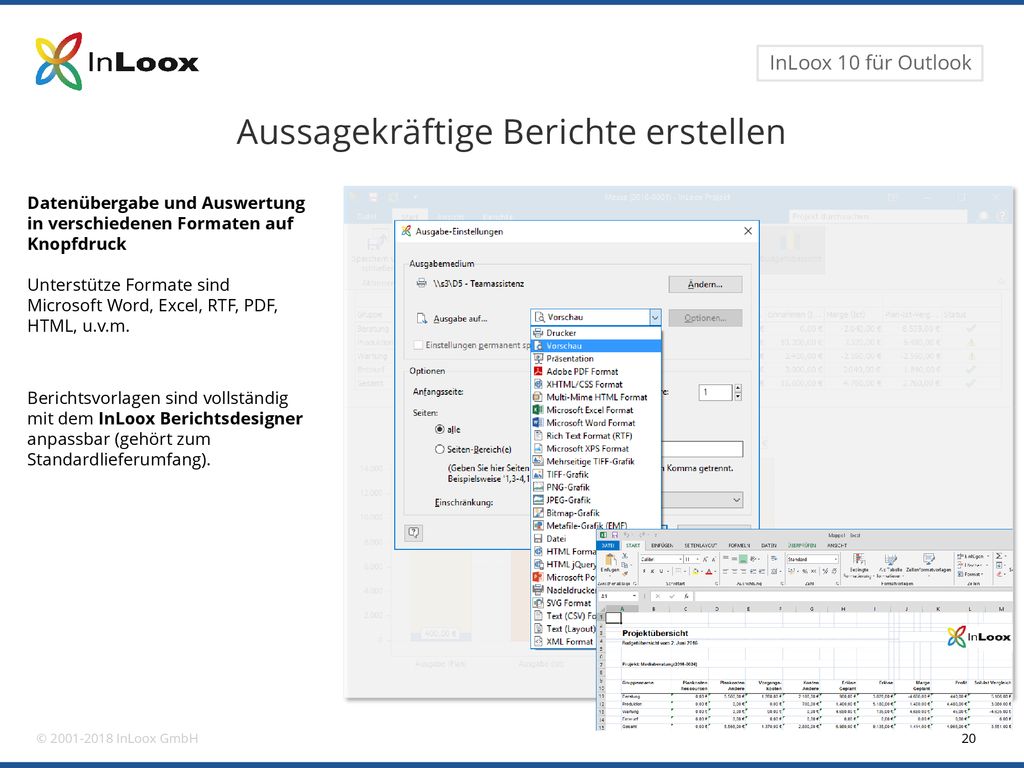
Task: Click the Rich Text Format (RTF) icon
Action: 538,436
